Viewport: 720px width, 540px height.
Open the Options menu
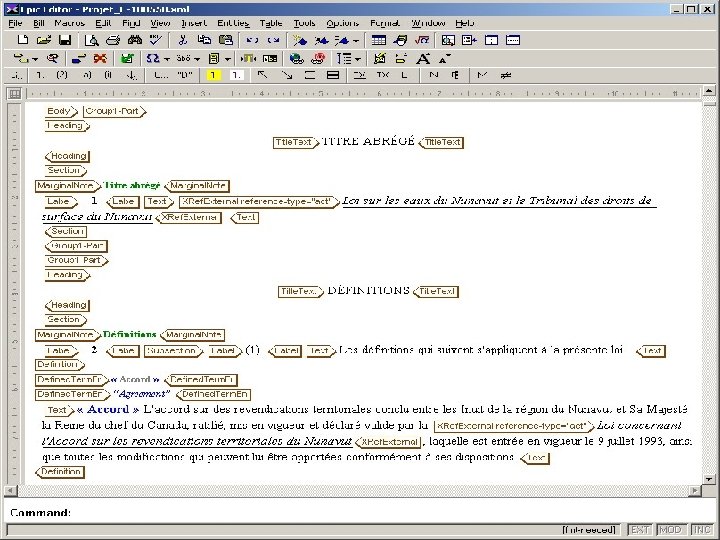[343, 23]
